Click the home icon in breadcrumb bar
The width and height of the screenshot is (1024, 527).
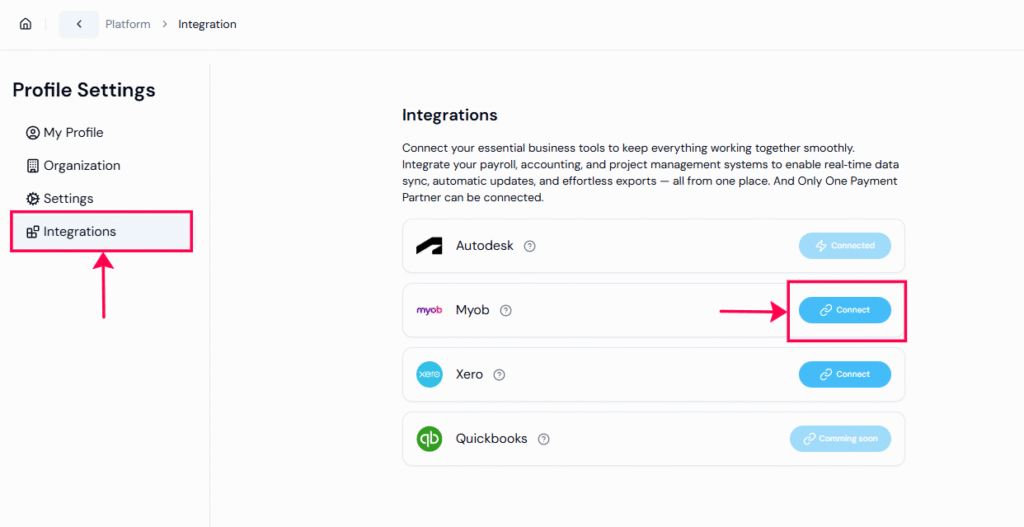[26, 24]
